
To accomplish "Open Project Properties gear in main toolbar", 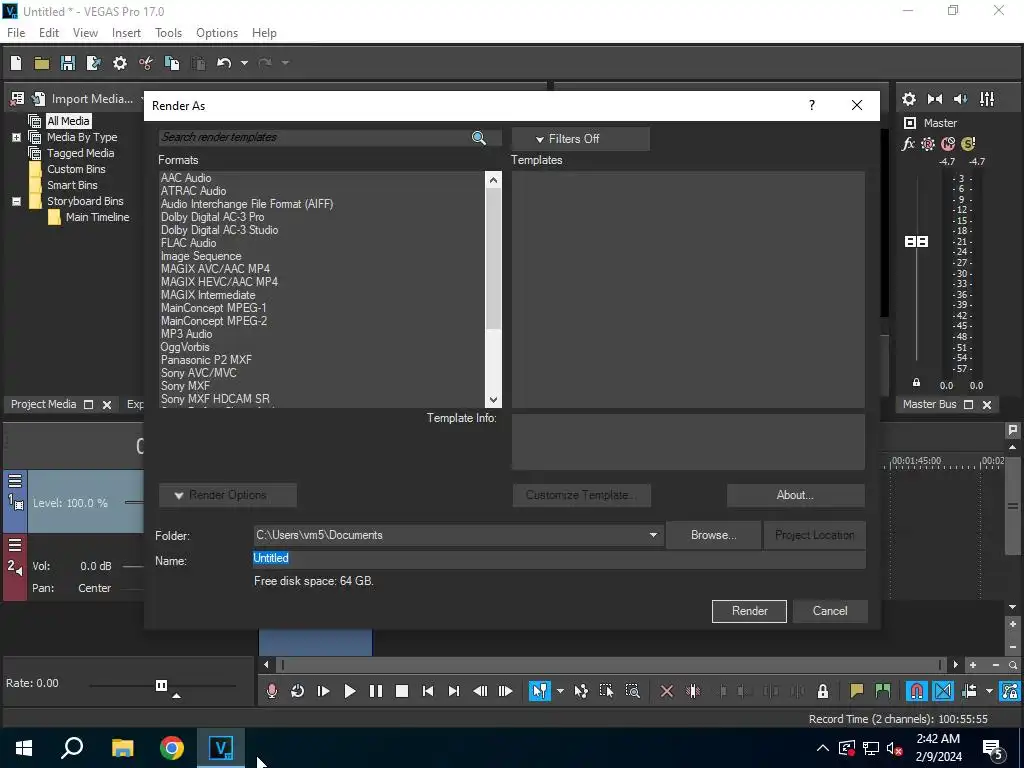I will [x=120, y=63].
